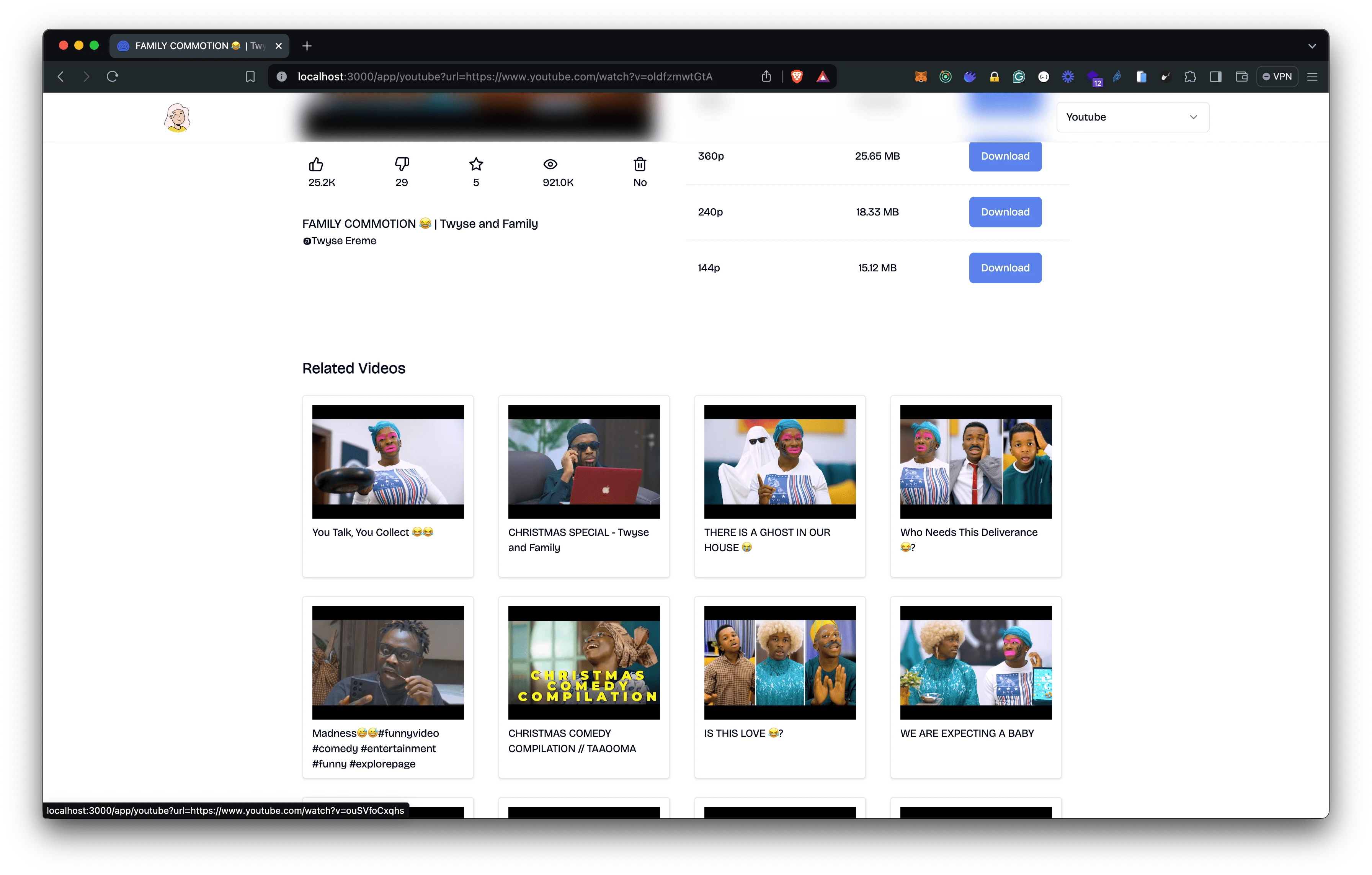Click the browser forward arrow
Viewport: 1372px width, 875px height.
coord(87,76)
